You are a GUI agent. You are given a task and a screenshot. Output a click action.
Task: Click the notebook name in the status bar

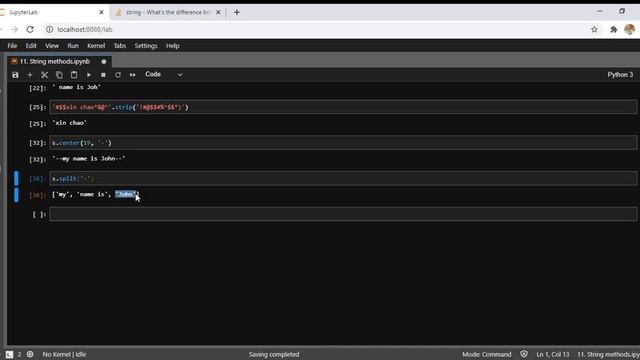tap(608, 354)
